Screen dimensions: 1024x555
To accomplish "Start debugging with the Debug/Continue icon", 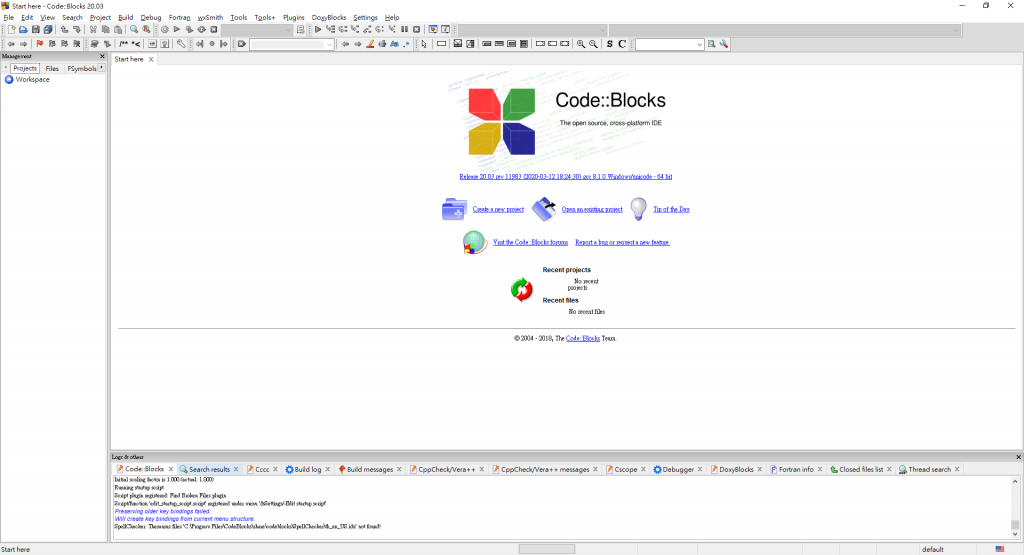I will click(318, 29).
